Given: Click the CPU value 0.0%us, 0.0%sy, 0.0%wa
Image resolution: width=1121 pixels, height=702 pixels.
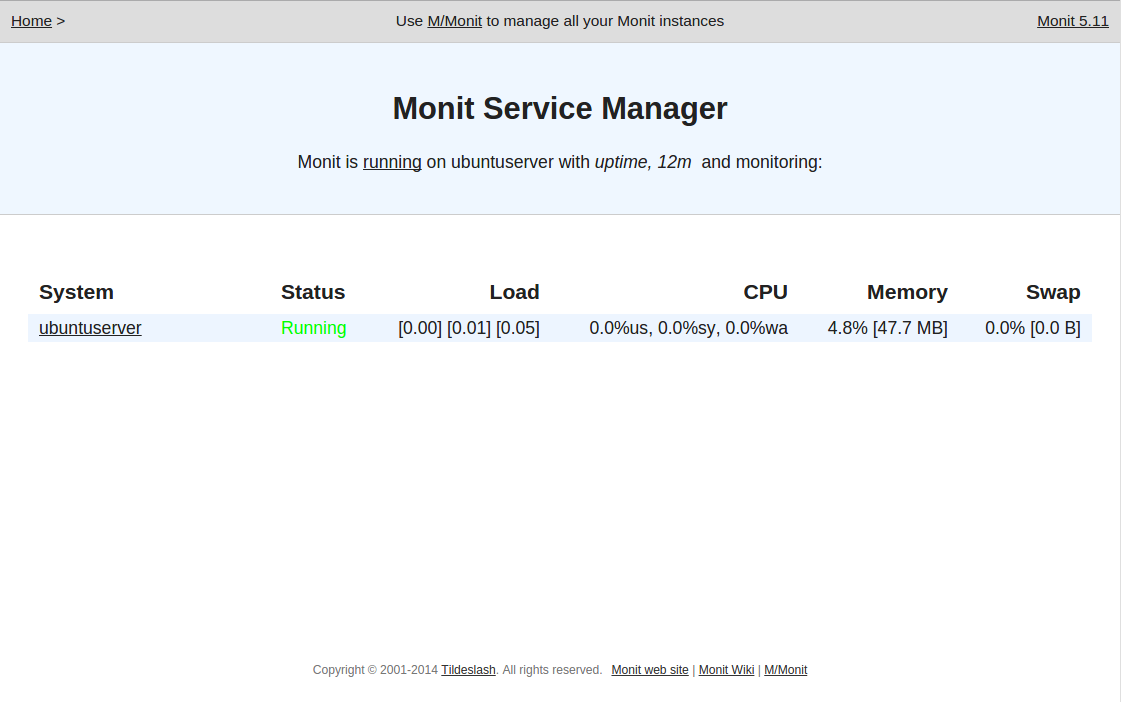Looking at the screenshot, I should click(x=688, y=328).
